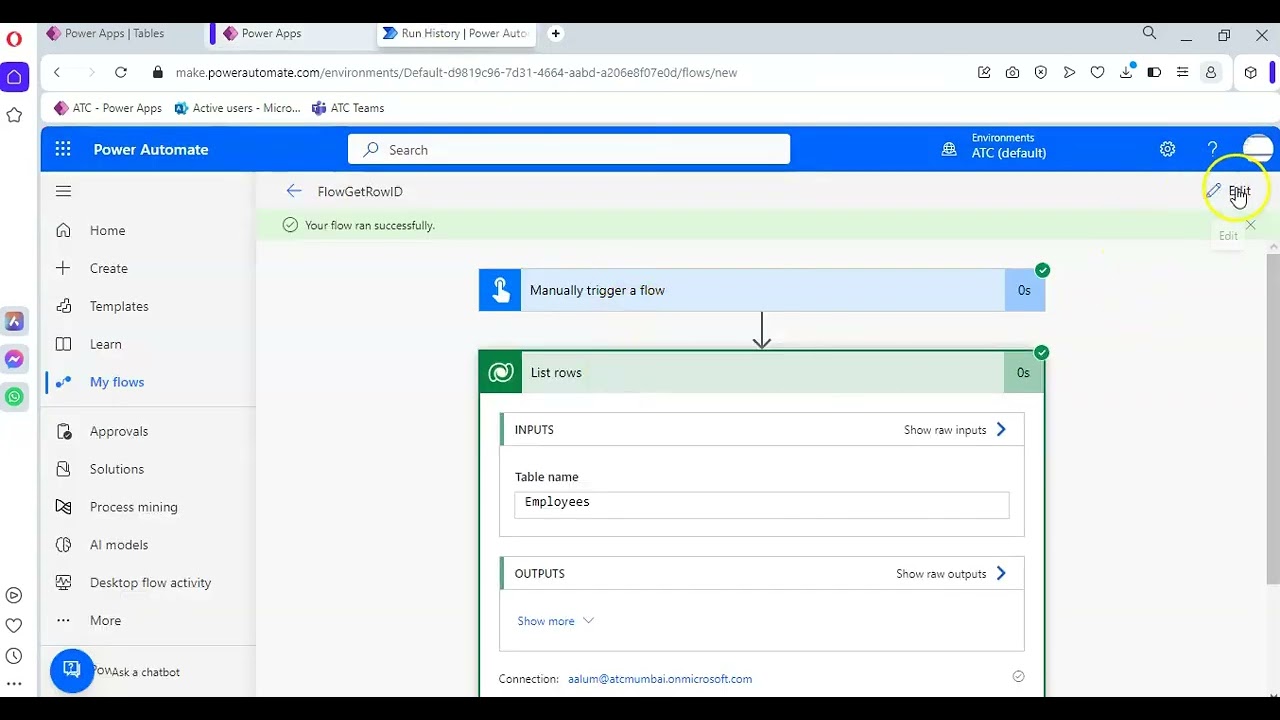Collapse the List rows action header

pos(762,372)
